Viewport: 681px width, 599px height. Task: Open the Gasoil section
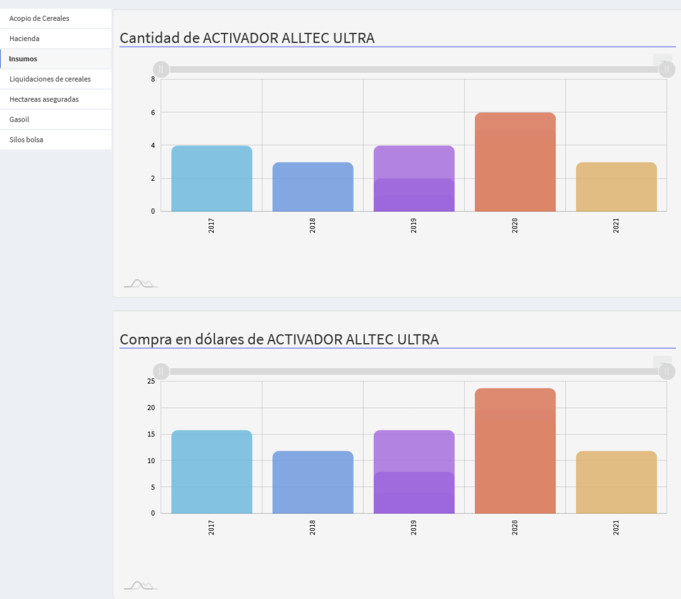click(56, 119)
